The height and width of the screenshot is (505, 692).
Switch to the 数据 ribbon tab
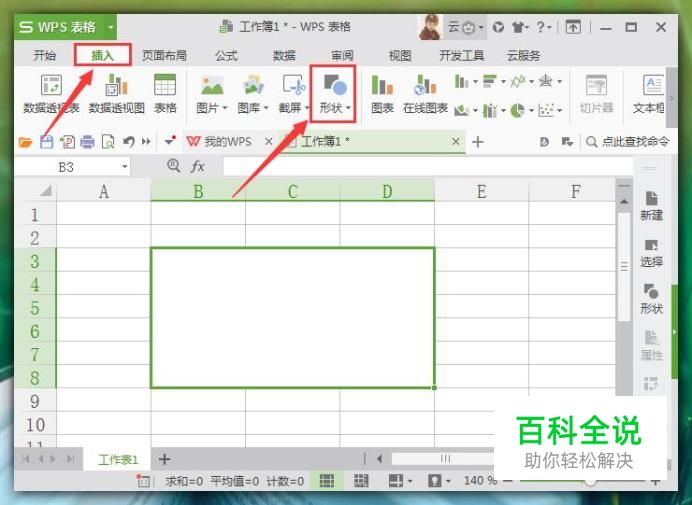284,56
